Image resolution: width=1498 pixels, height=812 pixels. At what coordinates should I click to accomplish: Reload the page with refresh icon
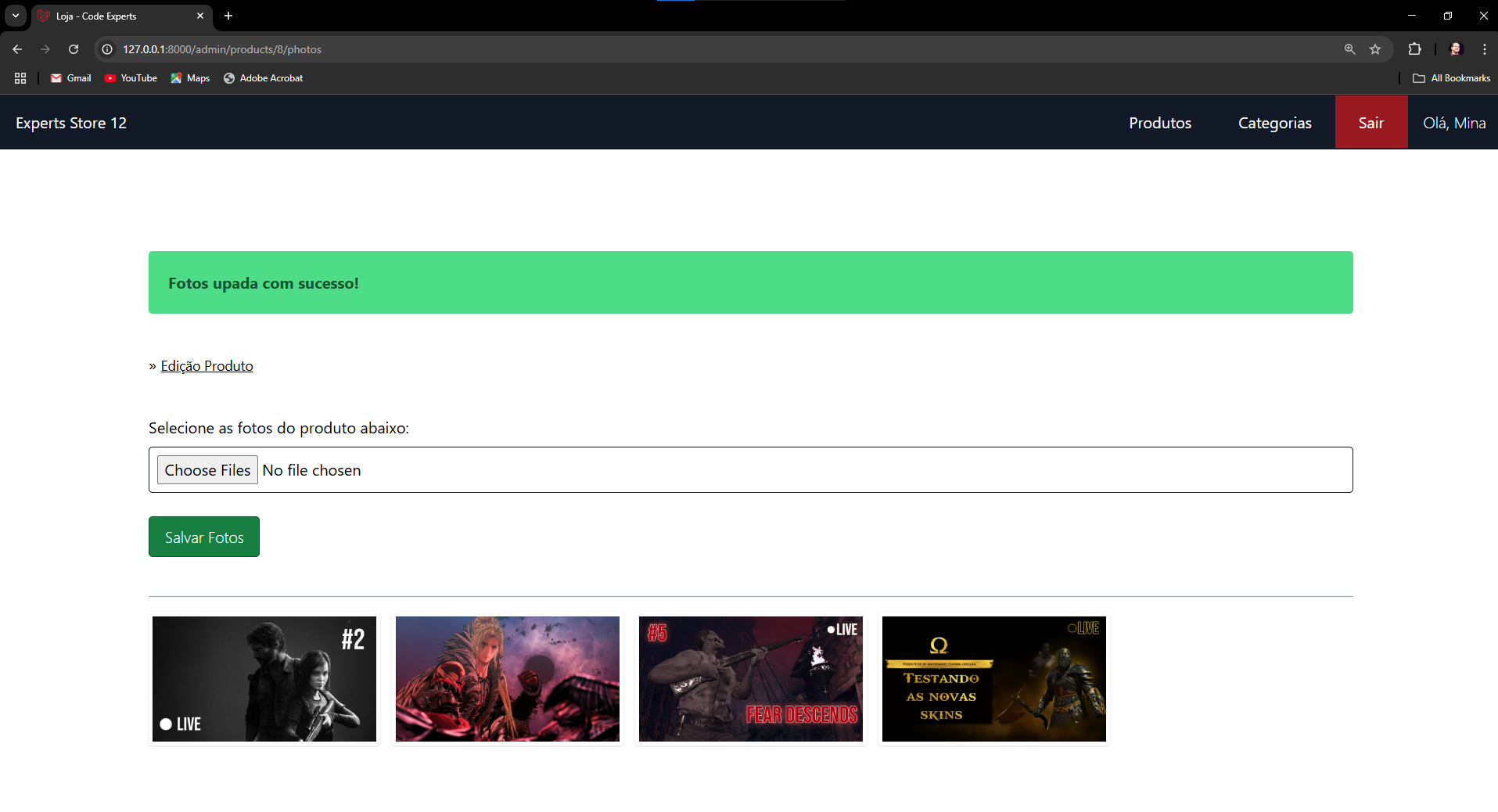point(74,49)
